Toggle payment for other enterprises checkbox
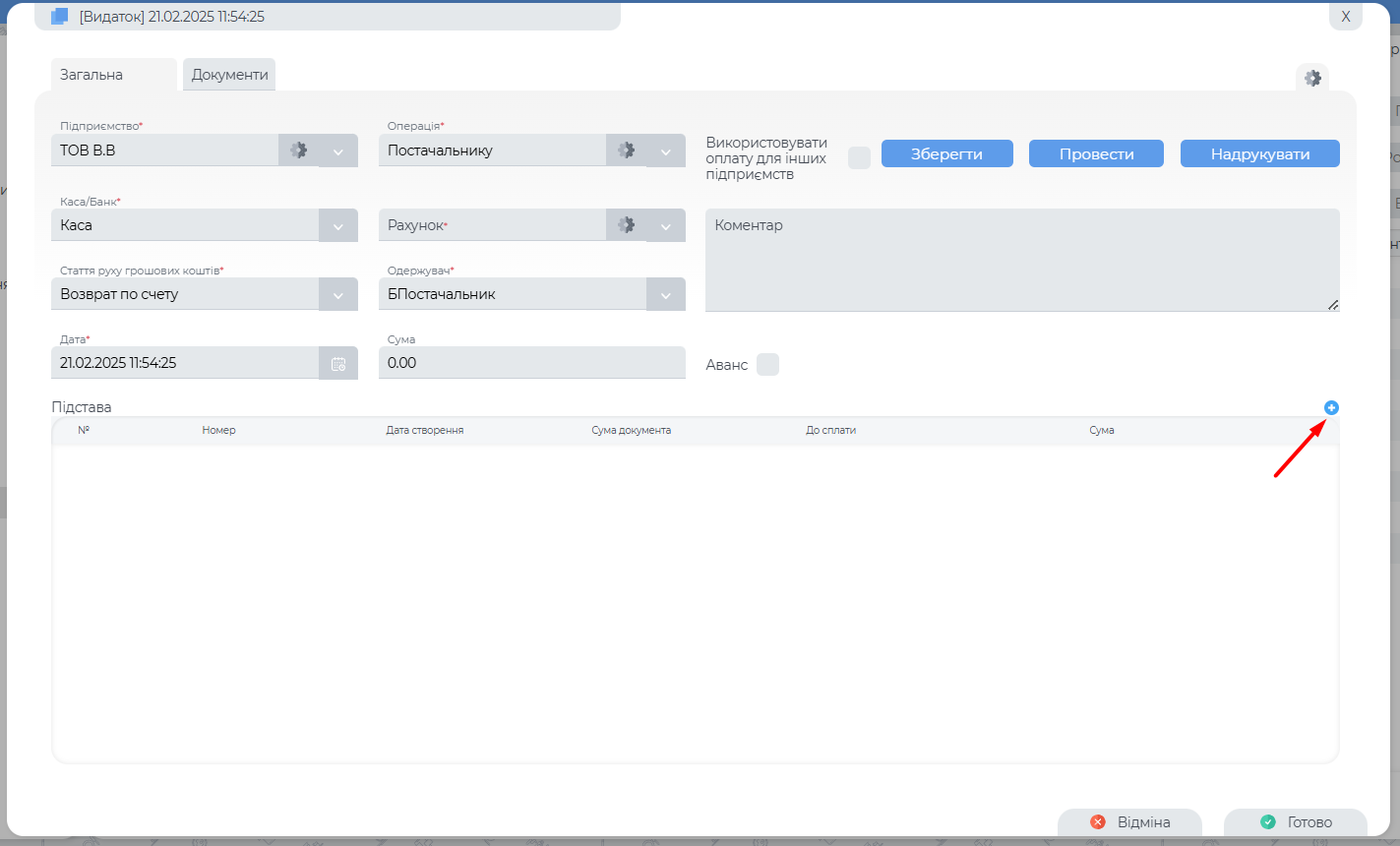The height and width of the screenshot is (846, 1400). [x=859, y=157]
